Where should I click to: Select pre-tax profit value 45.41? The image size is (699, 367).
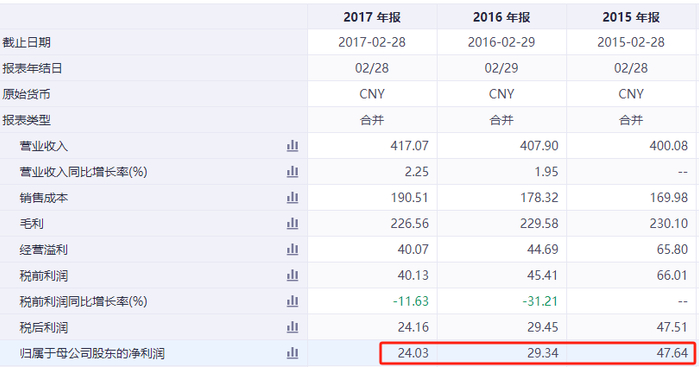[x=543, y=276]
